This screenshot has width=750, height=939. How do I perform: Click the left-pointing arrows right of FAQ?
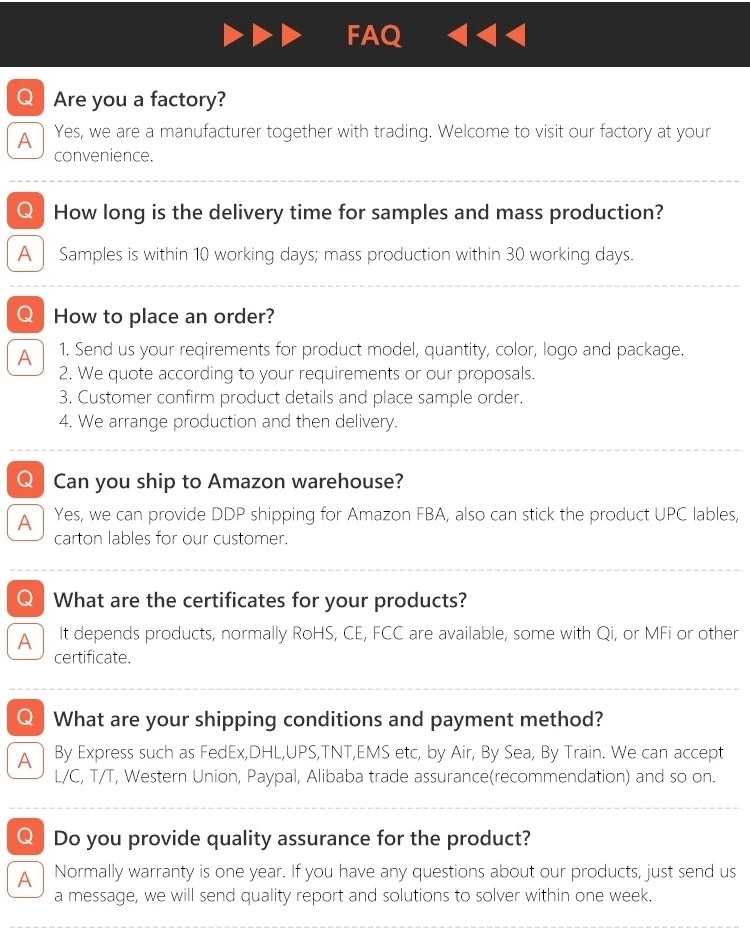pyautogui.click(x=486, y=36)
